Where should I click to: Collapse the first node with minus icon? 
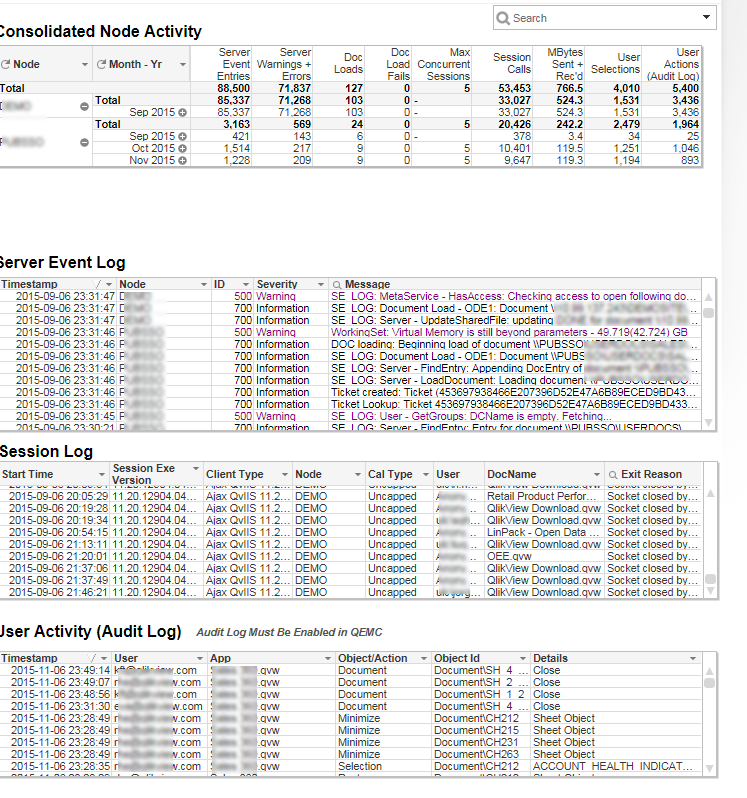click(84, 107)
